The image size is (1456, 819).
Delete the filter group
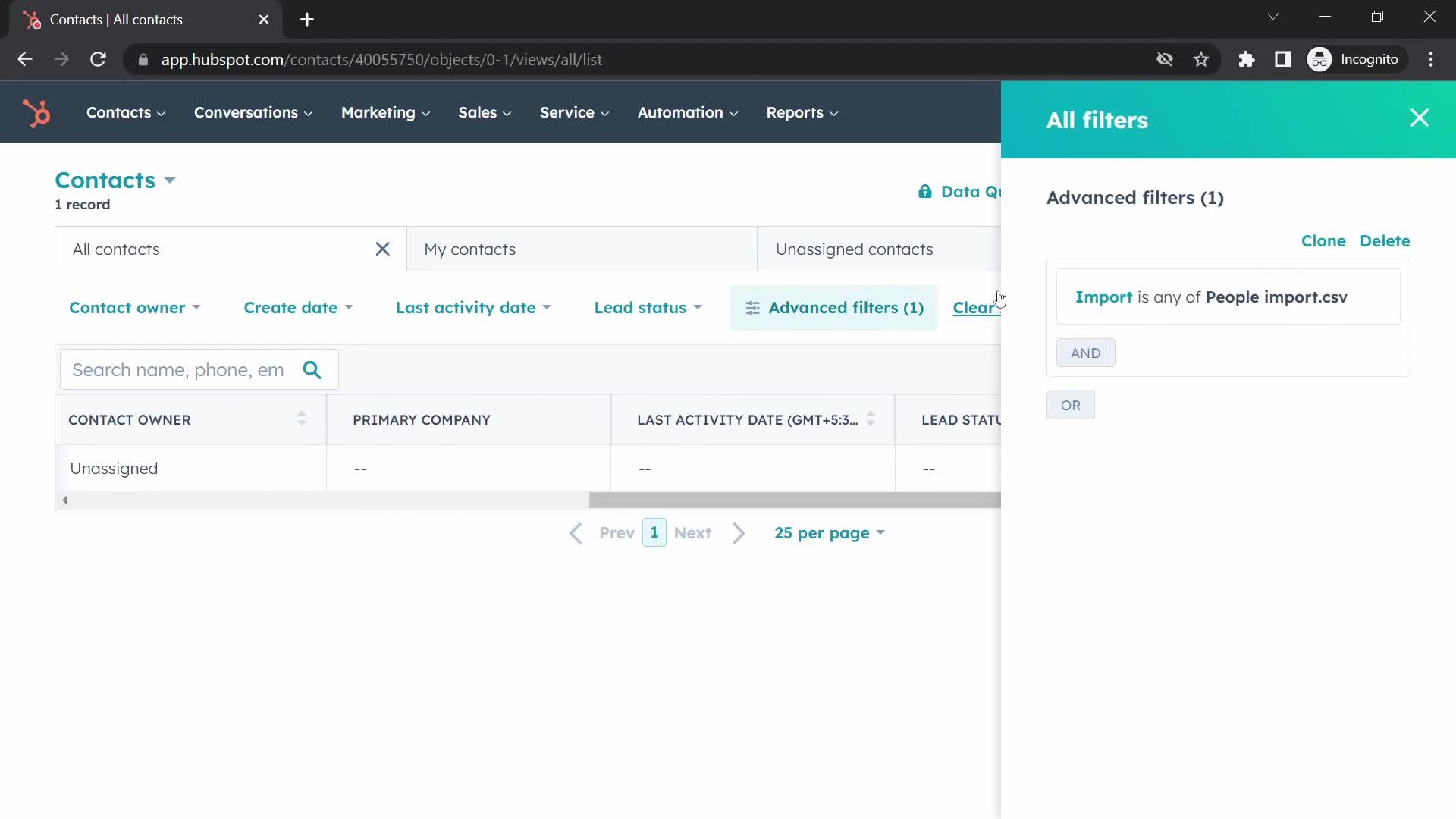tap(1385, 241)
